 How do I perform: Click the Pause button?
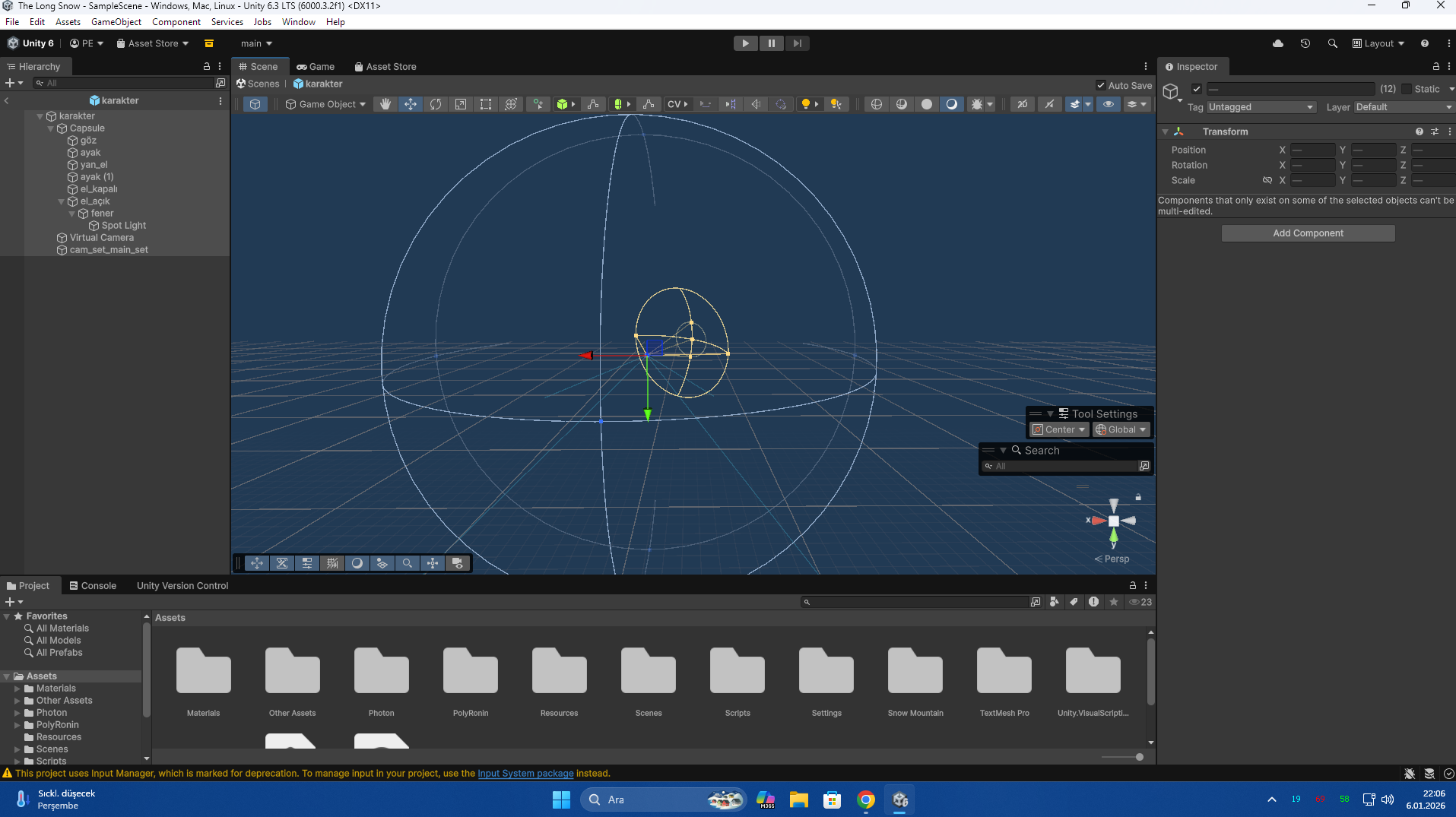pos(771,43)
